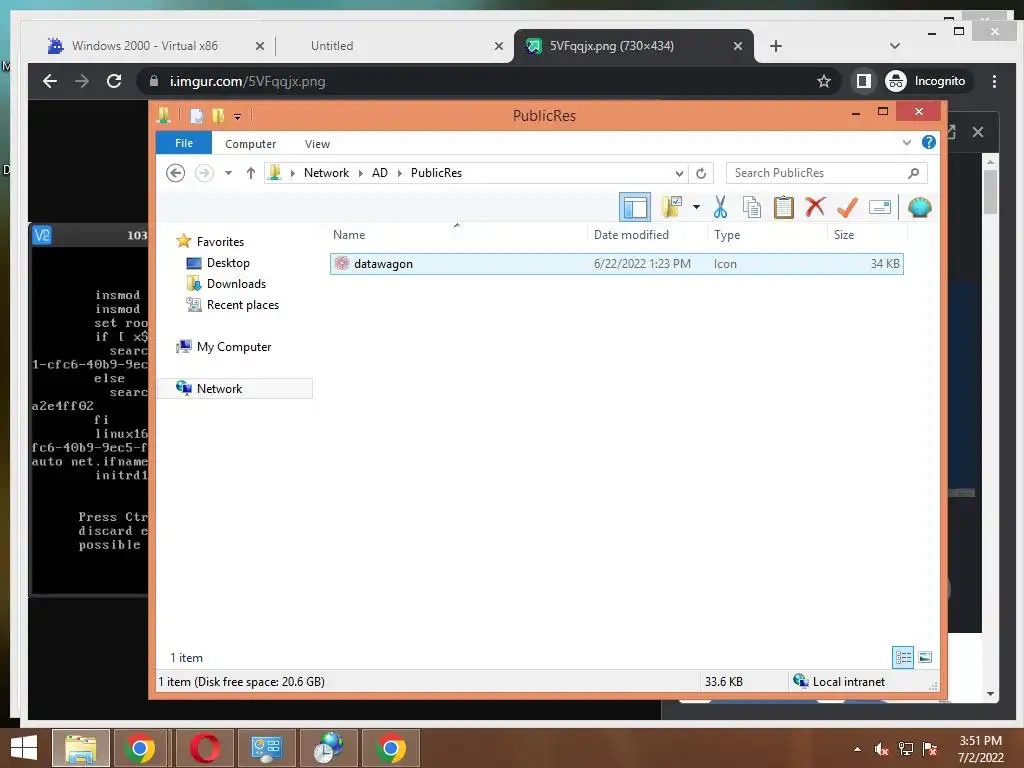Open a new Chrome tab

click(775, 46)
